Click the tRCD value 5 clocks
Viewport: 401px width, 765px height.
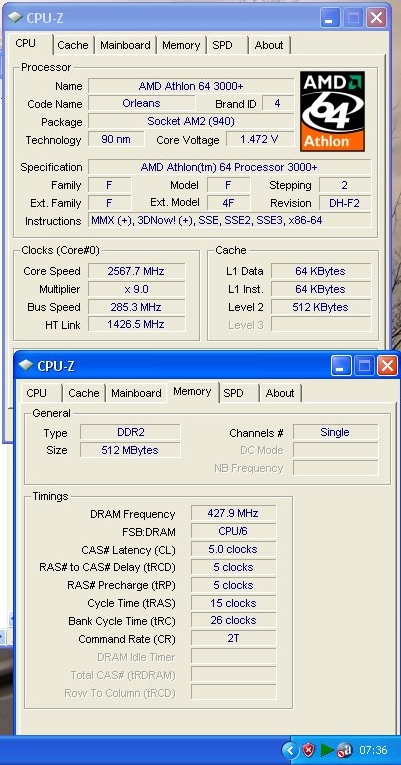click(x=233, y=567)
